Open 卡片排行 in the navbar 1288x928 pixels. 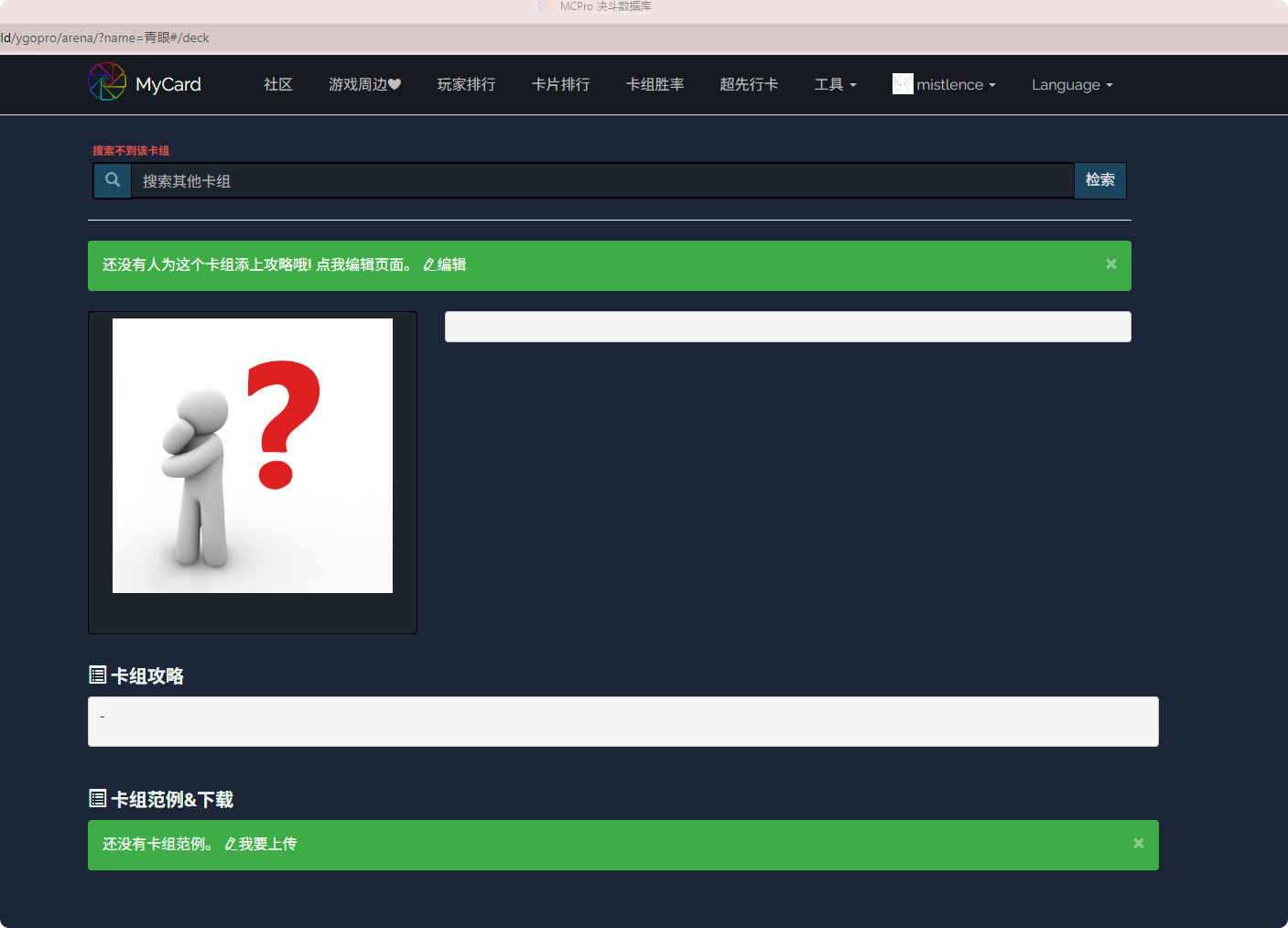tap(560, 84)
